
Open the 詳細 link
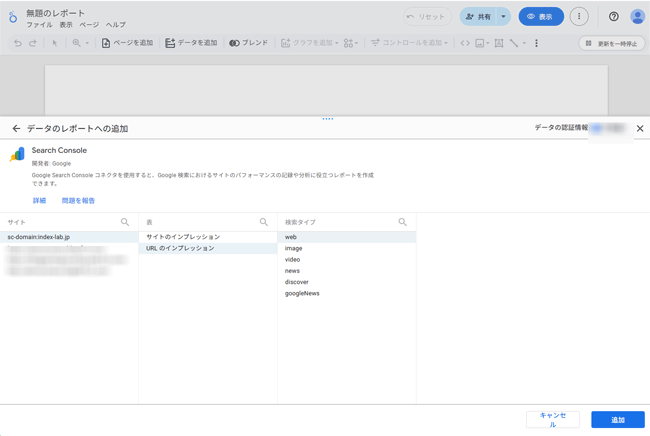pos(39,201)
